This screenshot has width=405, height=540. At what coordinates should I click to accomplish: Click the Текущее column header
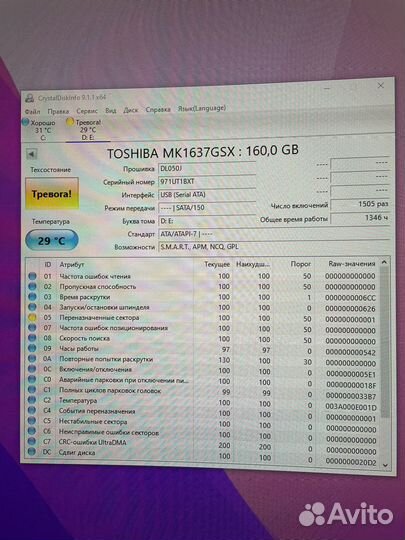click(217, 264)
